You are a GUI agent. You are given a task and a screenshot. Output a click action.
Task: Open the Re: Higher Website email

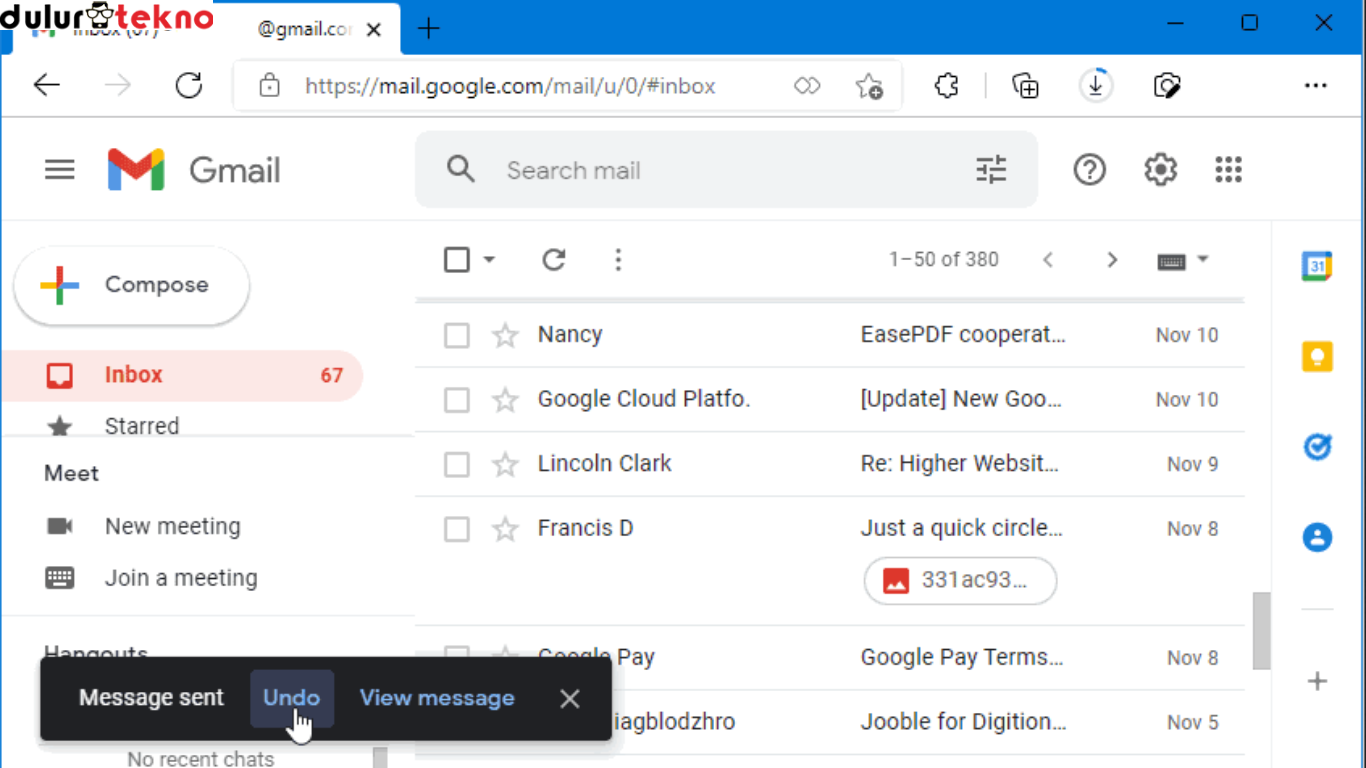[x=959, y=464]
